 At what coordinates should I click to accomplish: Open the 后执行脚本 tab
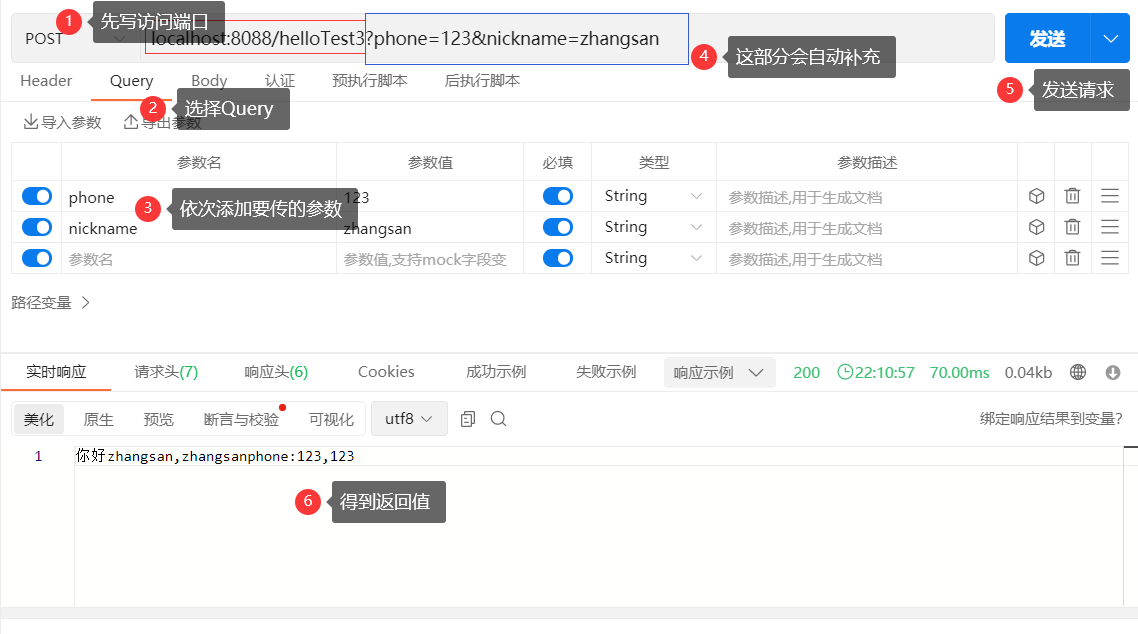[482, 81]
